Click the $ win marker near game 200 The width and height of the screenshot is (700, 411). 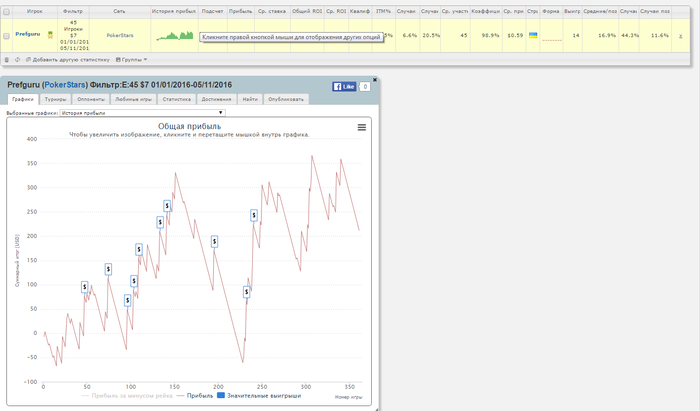click(214, 241)
